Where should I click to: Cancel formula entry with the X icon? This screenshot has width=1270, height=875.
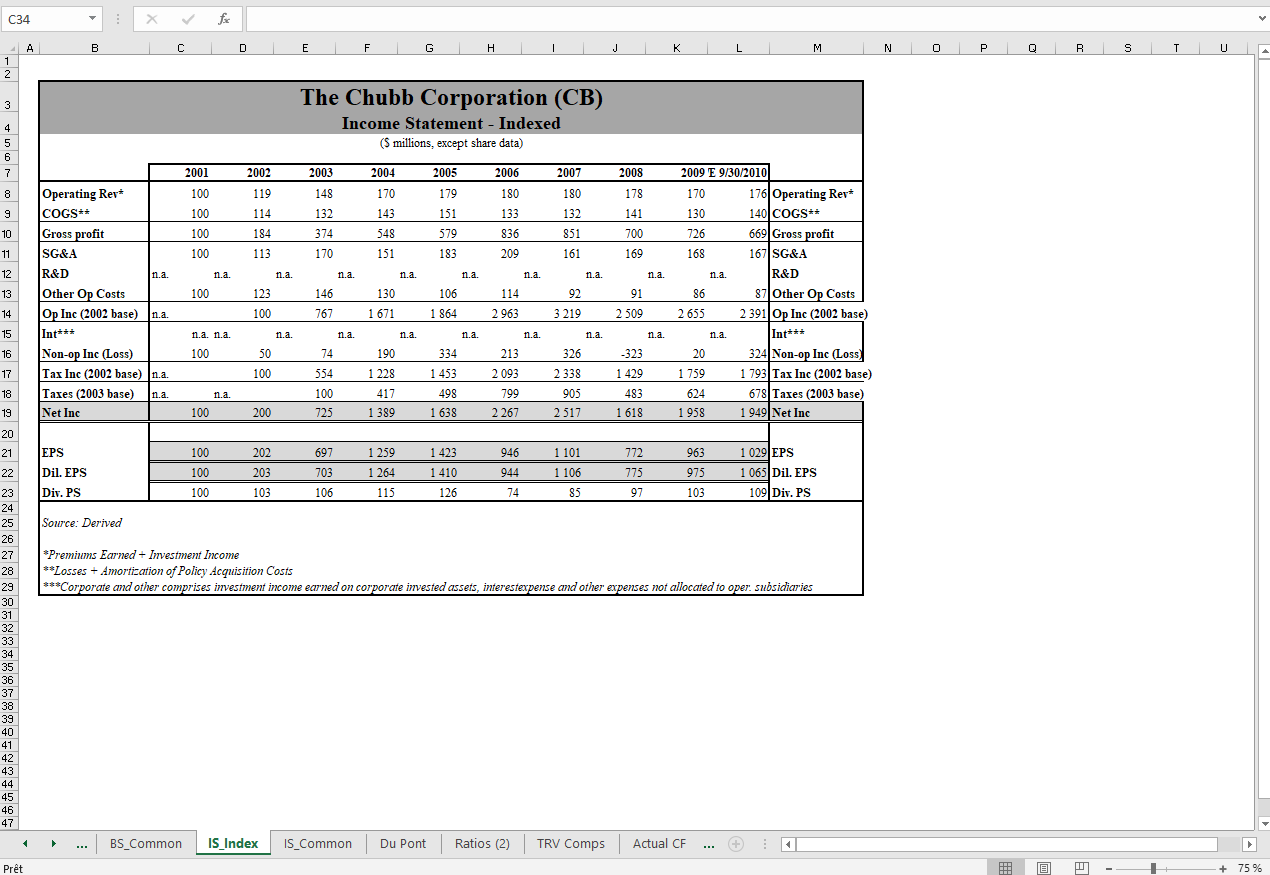tap(152, 19)
